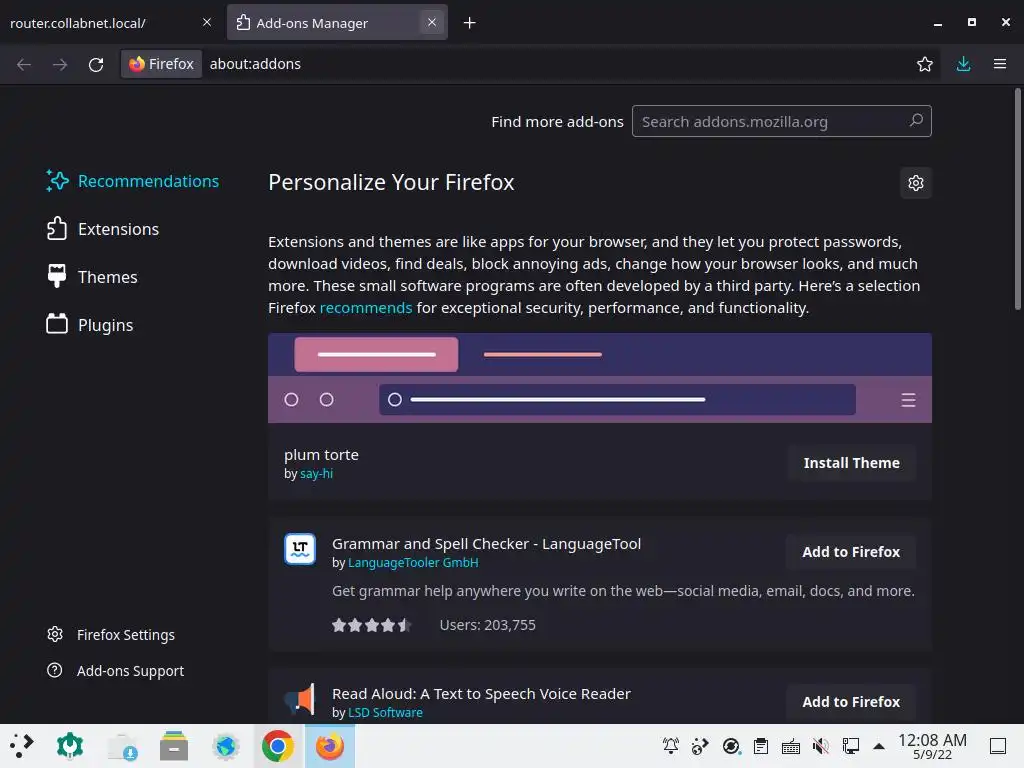Focus the Search addons.mozilla.org field
1024x768 pixels.
tap(782, 121)
